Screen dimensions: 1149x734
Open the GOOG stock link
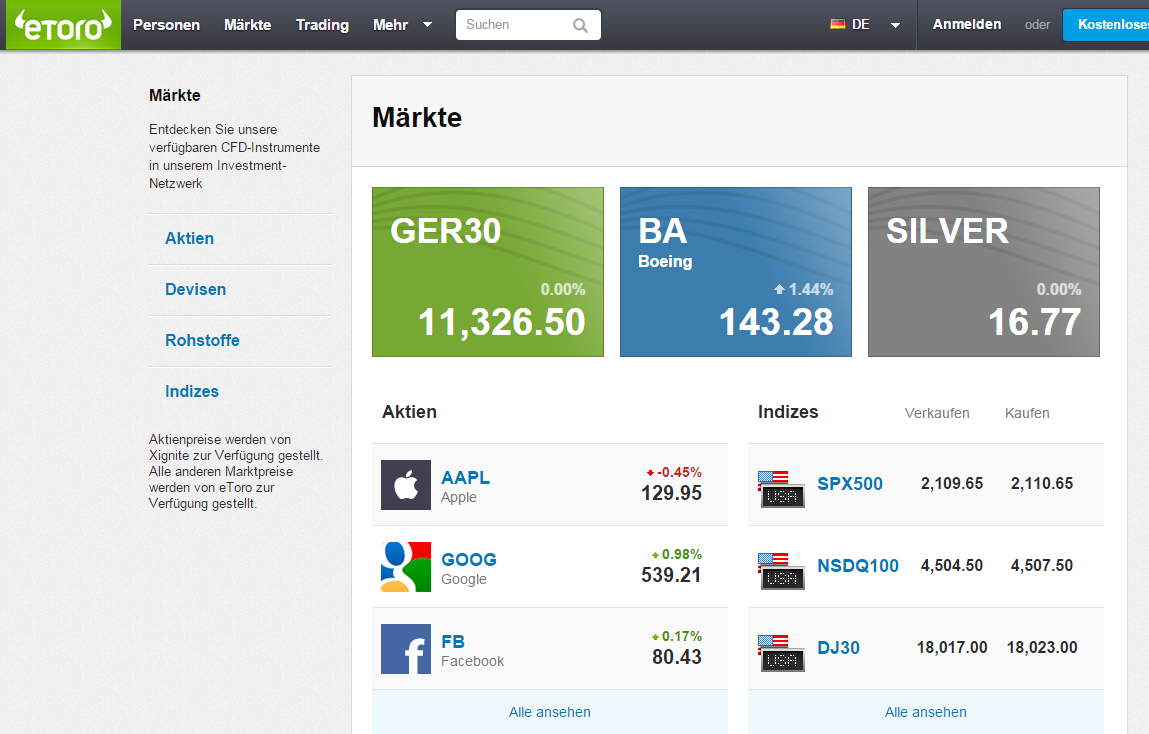(x=469, y=560)
